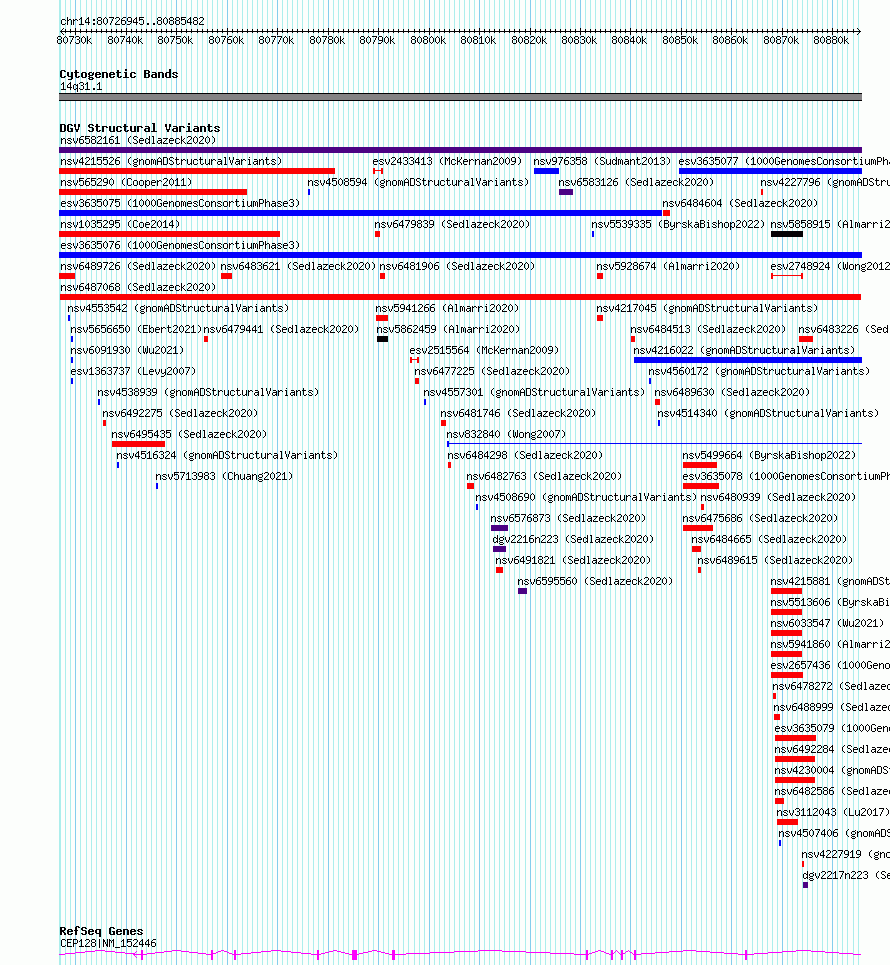
Task: Click the nsv6479839 (Sedlazeck2020) label
Action: (x=452, y=224)
